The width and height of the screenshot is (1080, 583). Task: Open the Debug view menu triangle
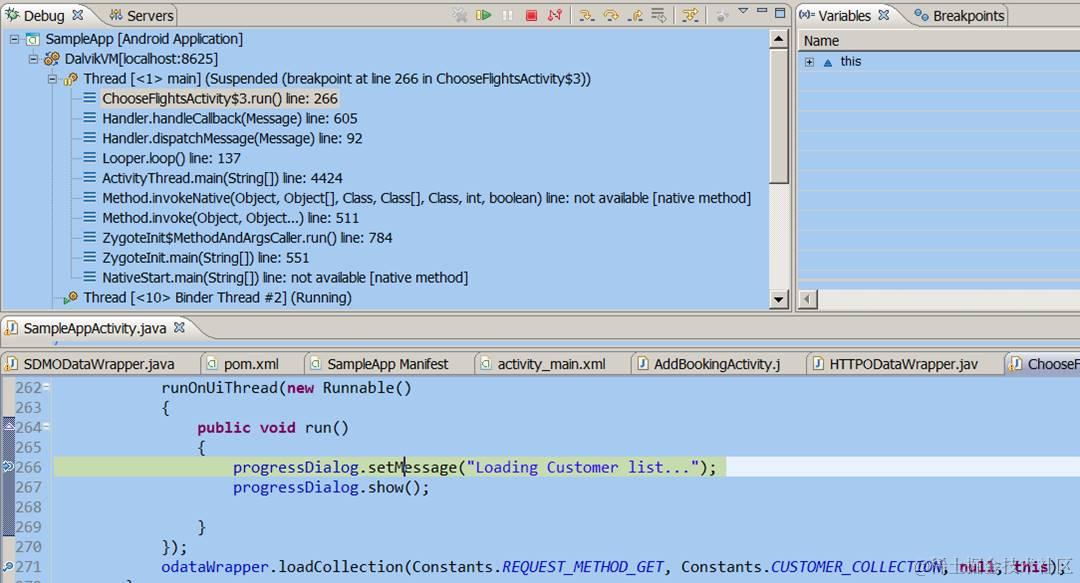743,12
